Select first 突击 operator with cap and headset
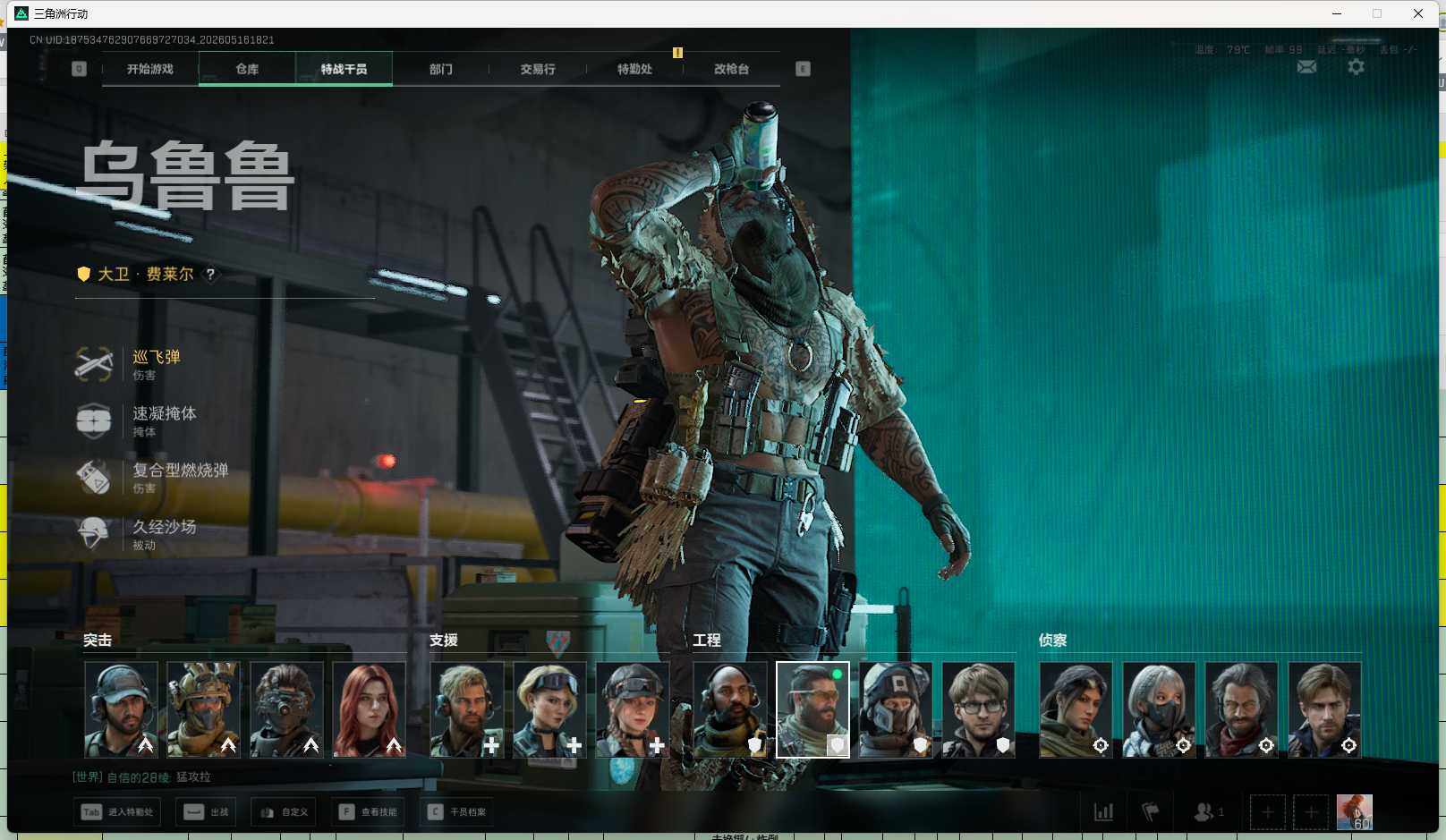The image size is (1446, 840). [x=121, y=709]
